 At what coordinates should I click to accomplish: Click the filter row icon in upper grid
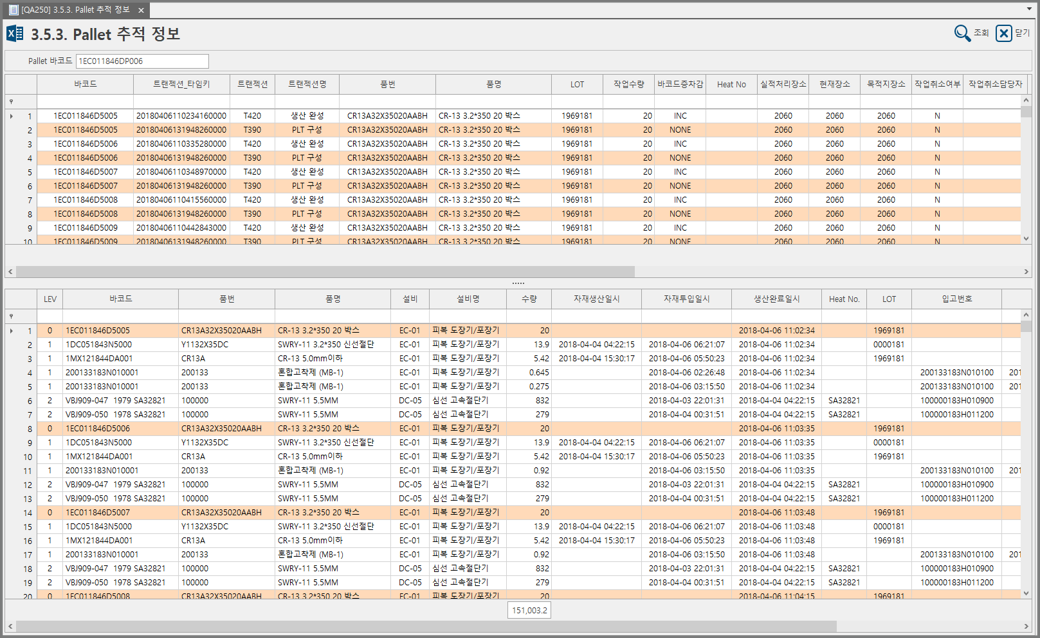tap(11, 101)
